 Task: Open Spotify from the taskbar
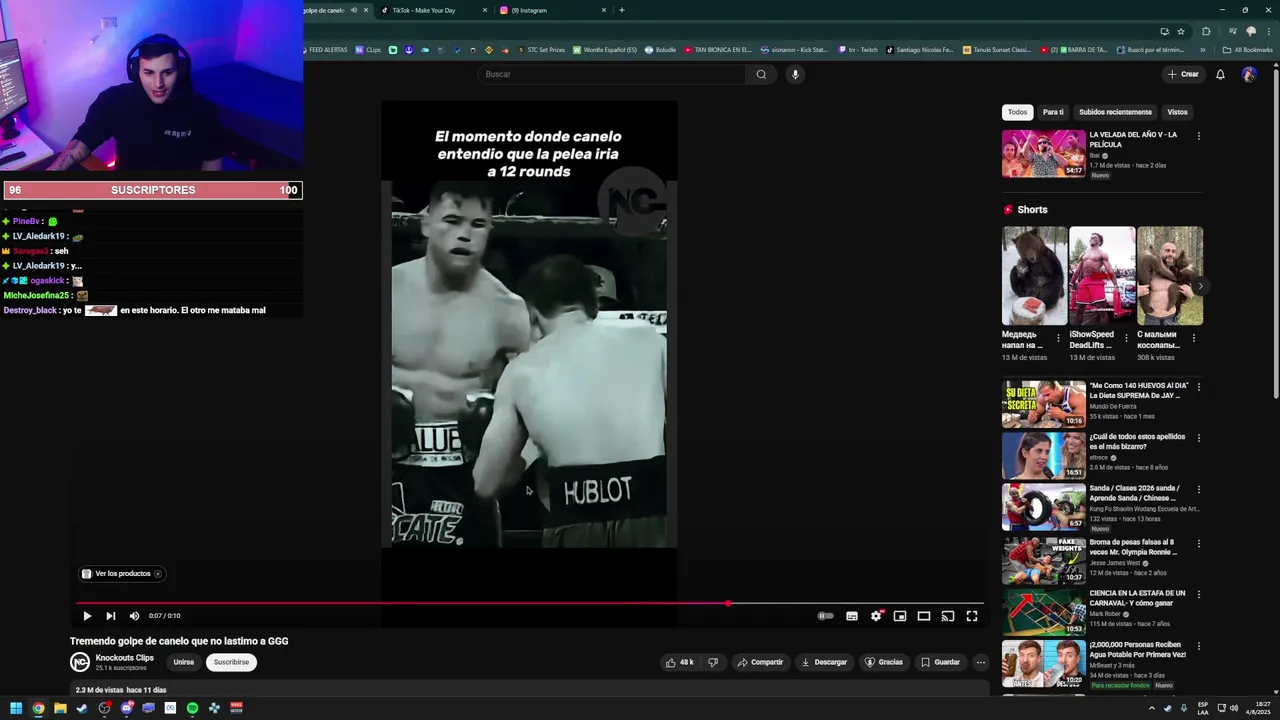(x=192, y=708)
